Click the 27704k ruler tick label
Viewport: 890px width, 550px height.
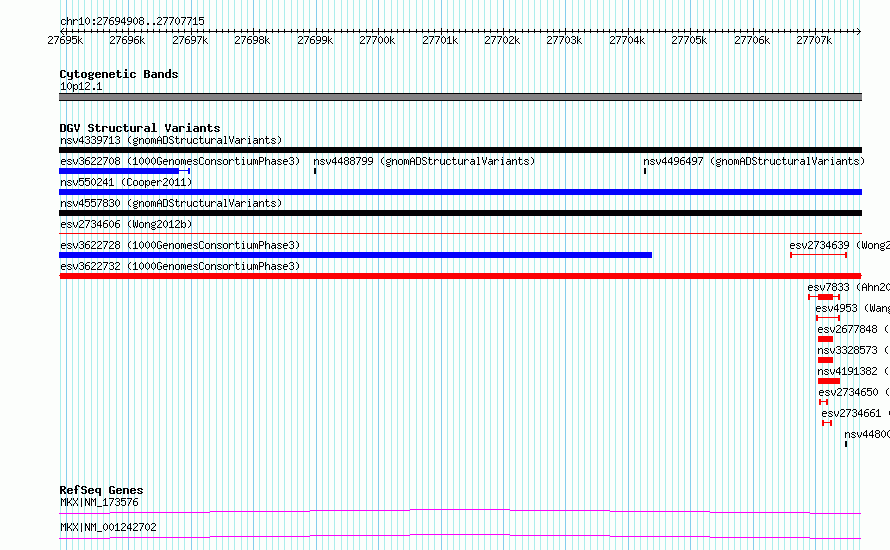pos(627,40)
